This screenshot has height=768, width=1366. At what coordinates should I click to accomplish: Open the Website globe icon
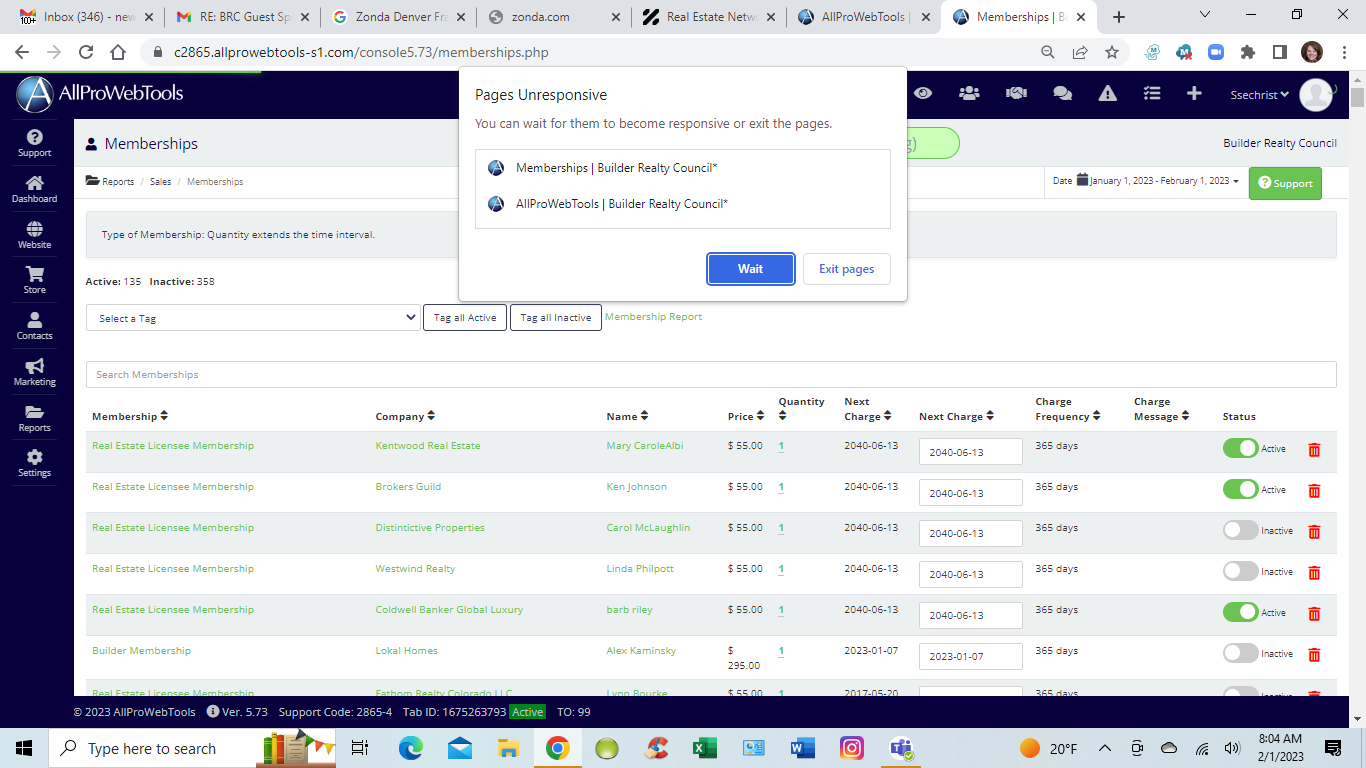pyautogui.click(x=34, y=235)
